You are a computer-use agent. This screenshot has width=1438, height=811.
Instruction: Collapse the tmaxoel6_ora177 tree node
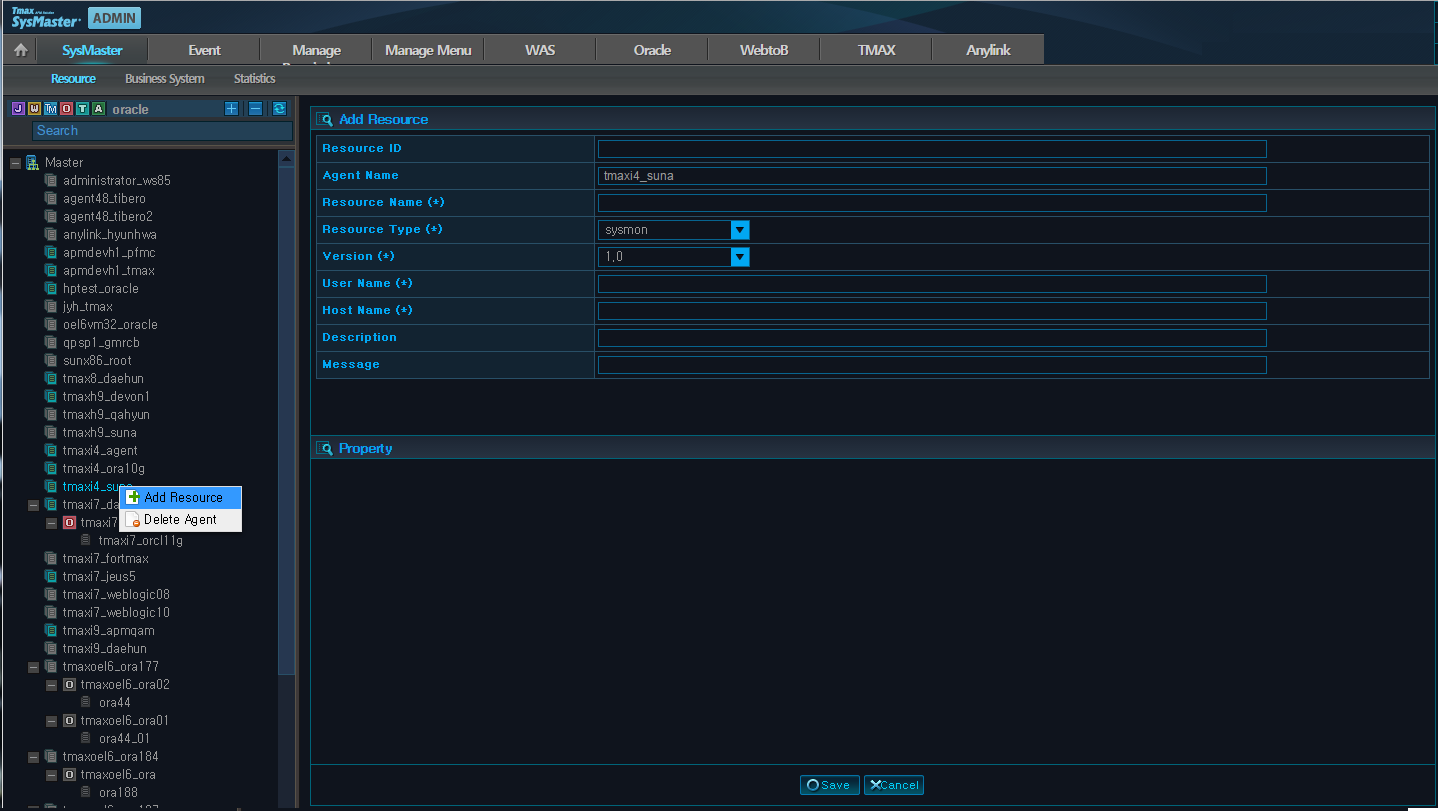pyautogui.click(x=33, y=667)
